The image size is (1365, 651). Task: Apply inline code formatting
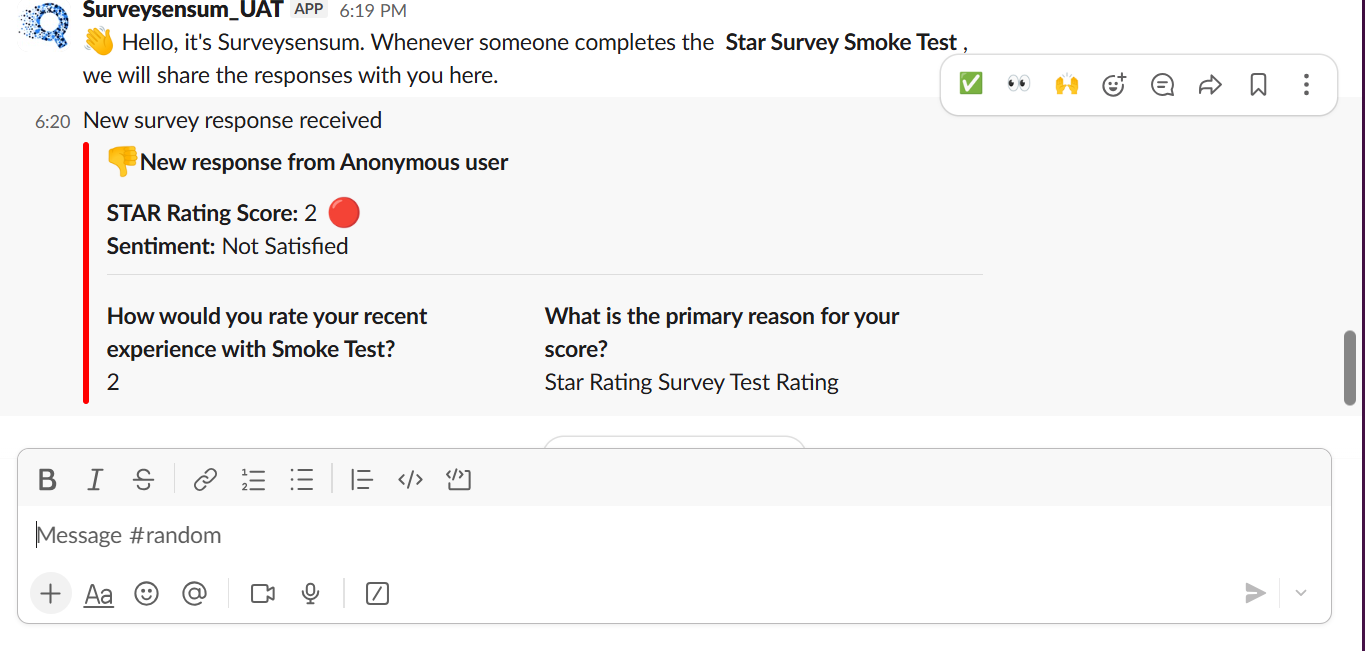pyautogui.click(x=410, y=480)
